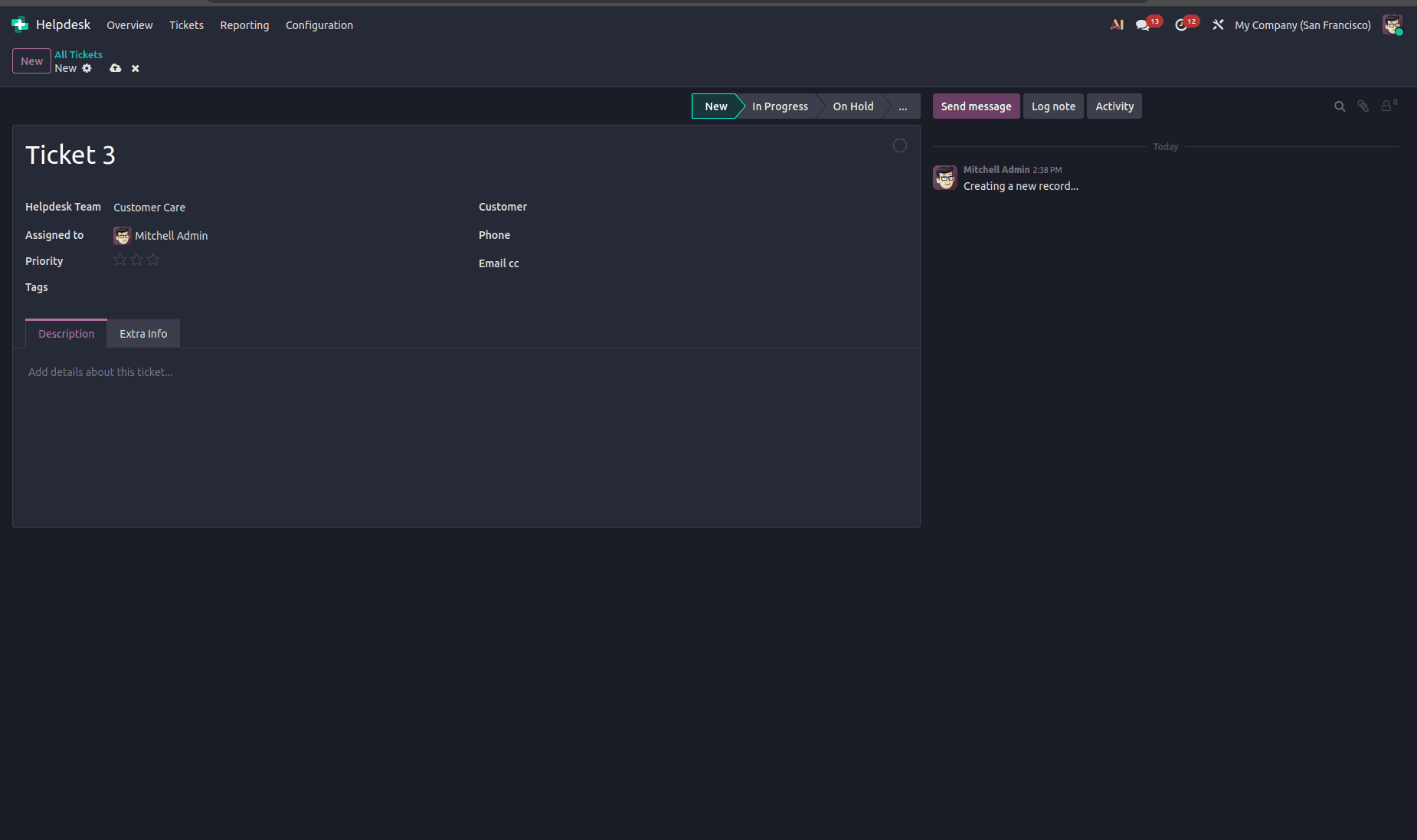The image size is (1417, 840).
Task: Set stage to On Hold
Action: (853, 106)
